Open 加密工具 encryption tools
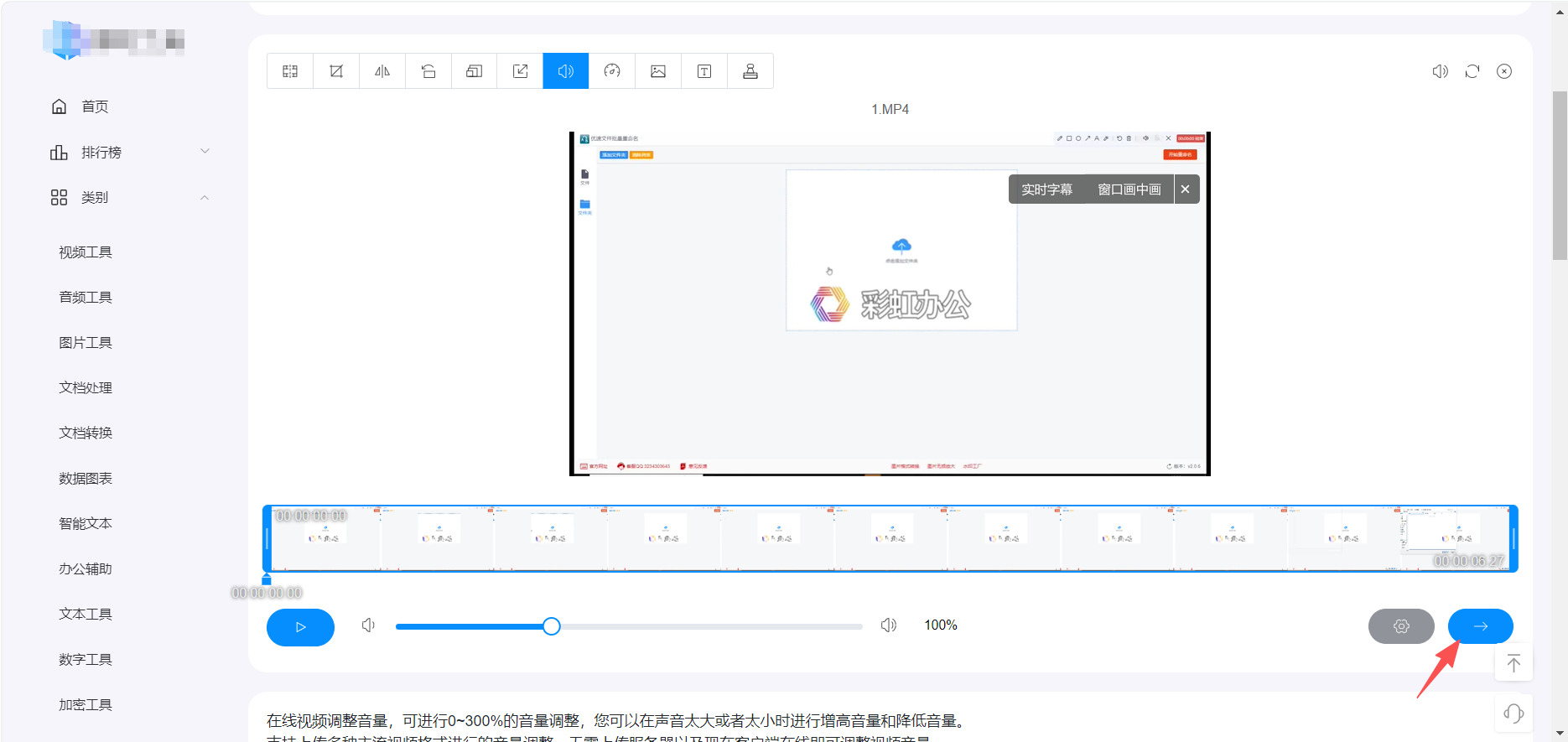Screen dimensions: 1568x742 click(86, 705)
